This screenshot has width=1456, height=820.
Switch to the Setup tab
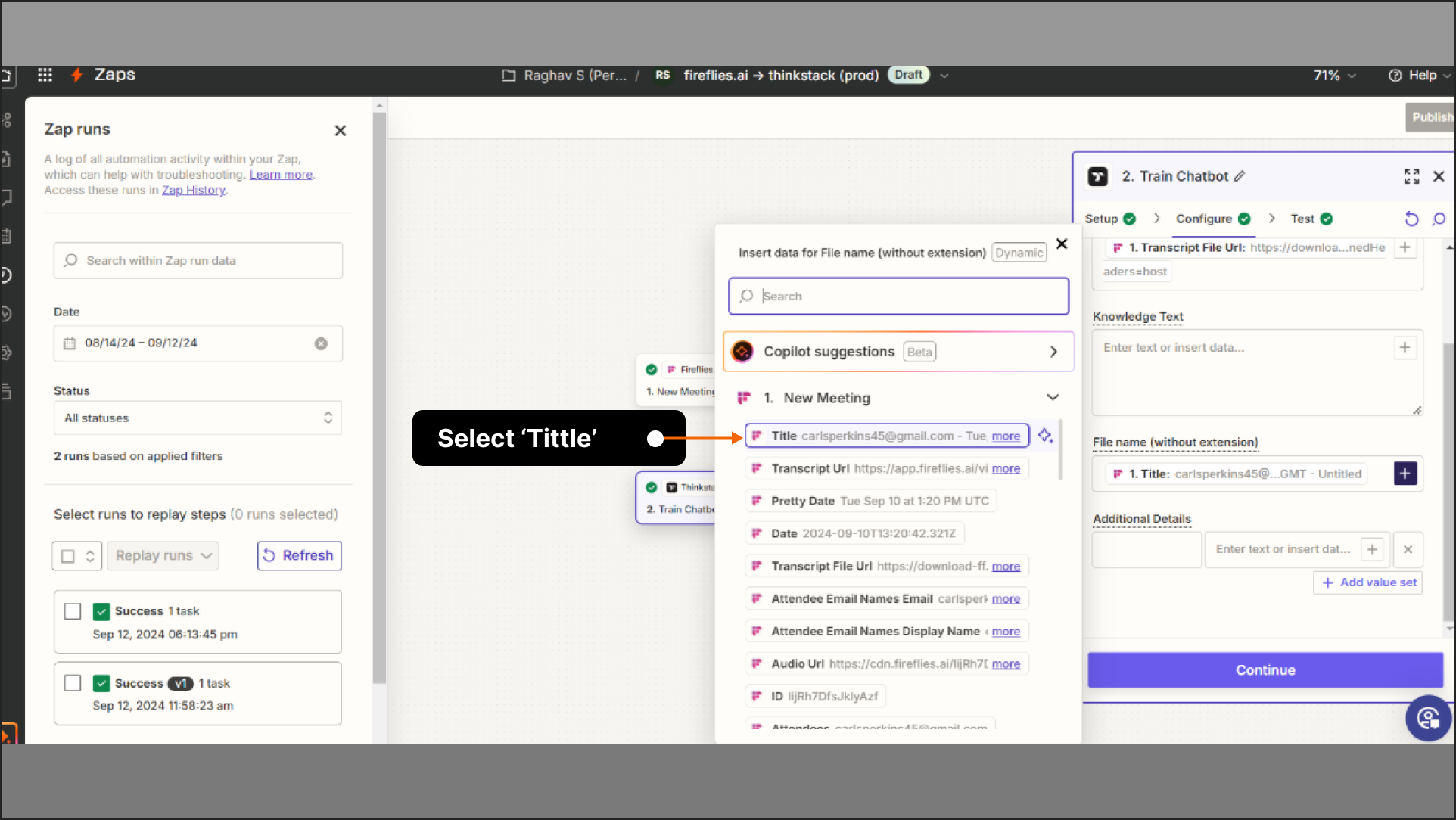(x=1110, y=219)
